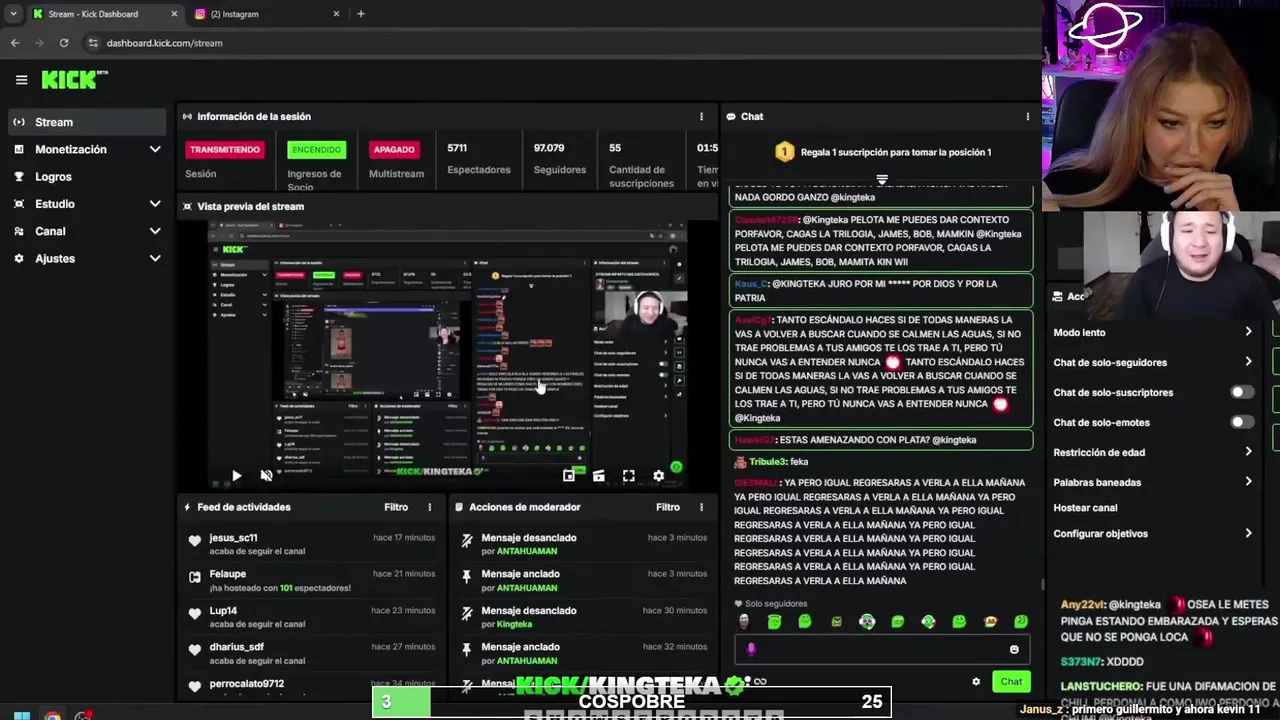Viewport: 1280px width, 720px height.
Task: Open Palabras baneadas options chevron
Action: (1248, 482)
